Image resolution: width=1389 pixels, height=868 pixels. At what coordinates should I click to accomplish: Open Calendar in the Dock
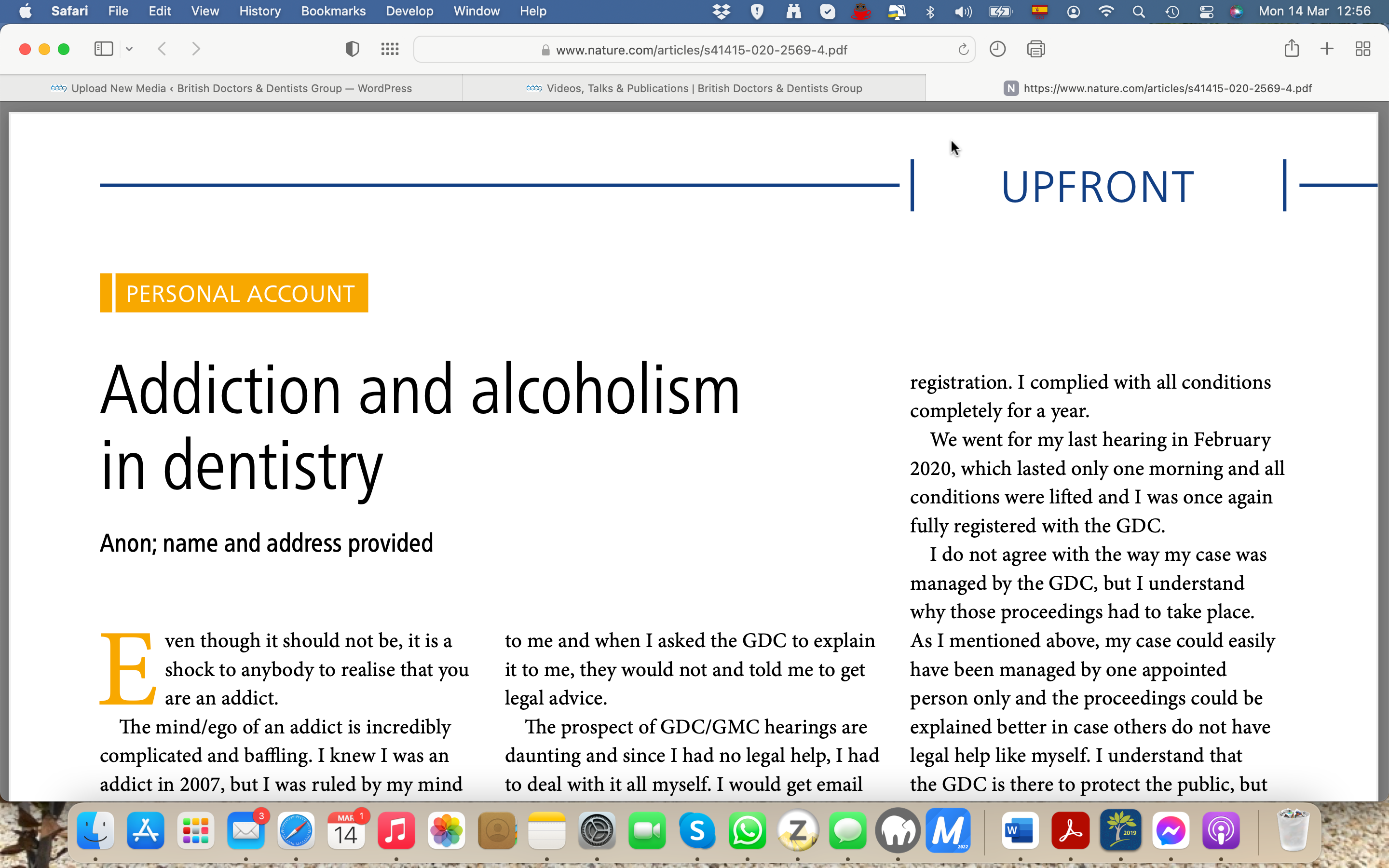[x=346, y=830]
